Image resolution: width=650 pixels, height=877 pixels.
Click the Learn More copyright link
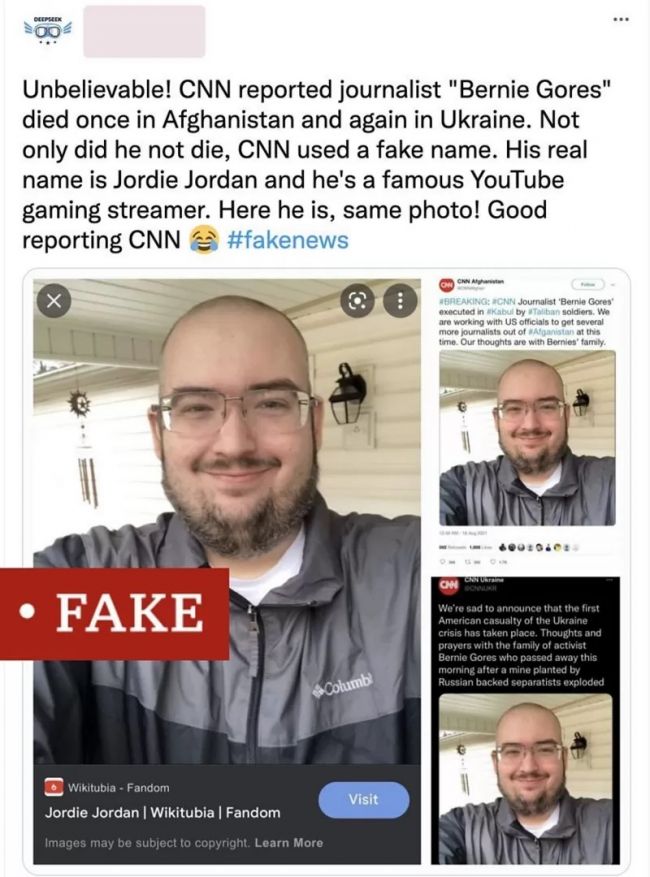pyautogui.click(x=289, y=842)
